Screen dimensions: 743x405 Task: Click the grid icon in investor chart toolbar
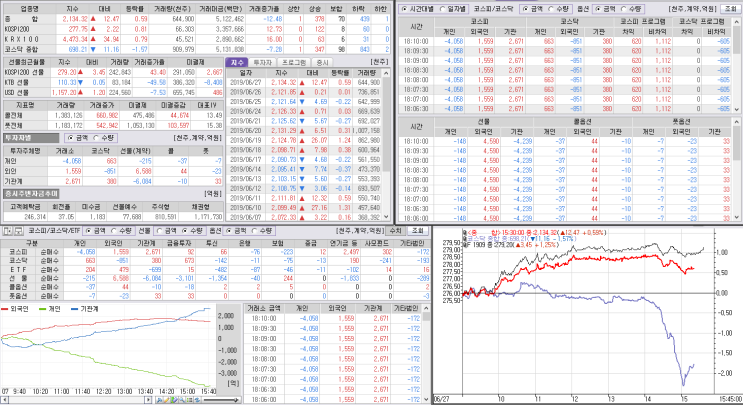(190, 400)
